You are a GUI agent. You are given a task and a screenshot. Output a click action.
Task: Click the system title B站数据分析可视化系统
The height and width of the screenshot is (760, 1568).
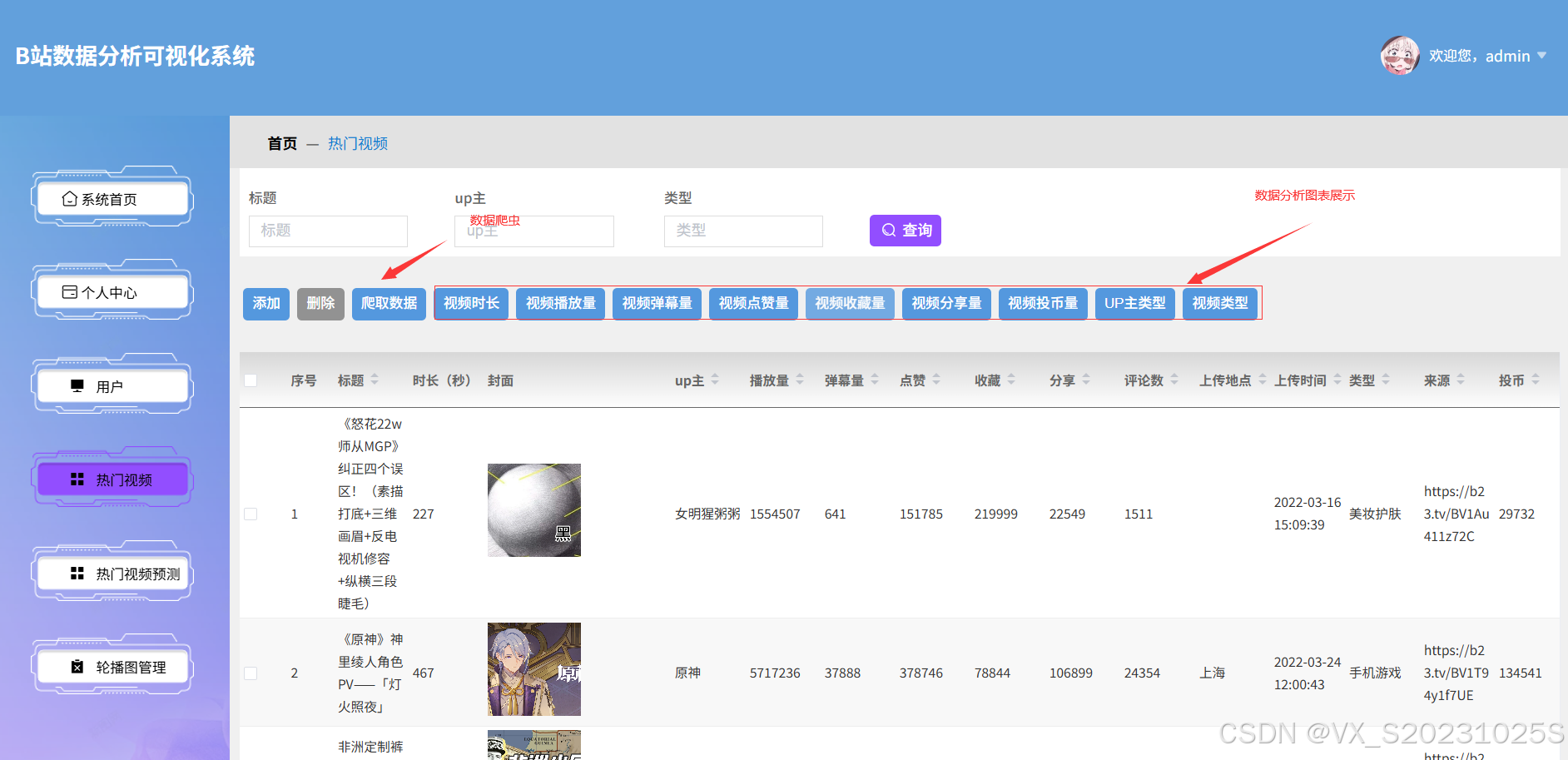135,56
